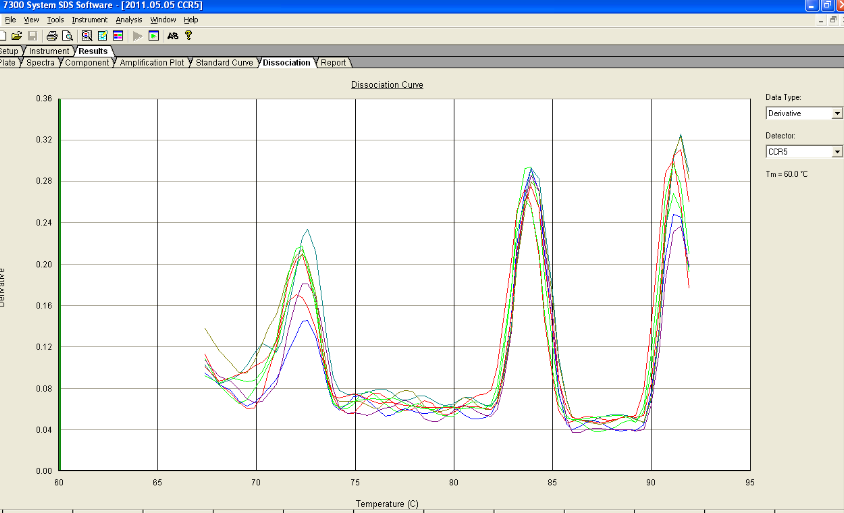Viewport: 844px width, 513px height.
Task: Click the green Analyze arrow icon
Action: (x=137, y=35)
